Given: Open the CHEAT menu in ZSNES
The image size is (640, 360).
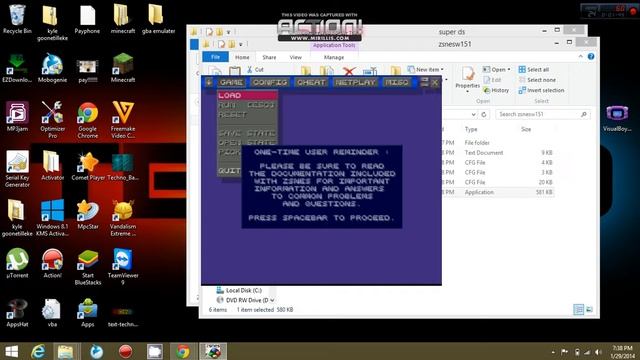Looking at the screenshot, I should [311, 82].
